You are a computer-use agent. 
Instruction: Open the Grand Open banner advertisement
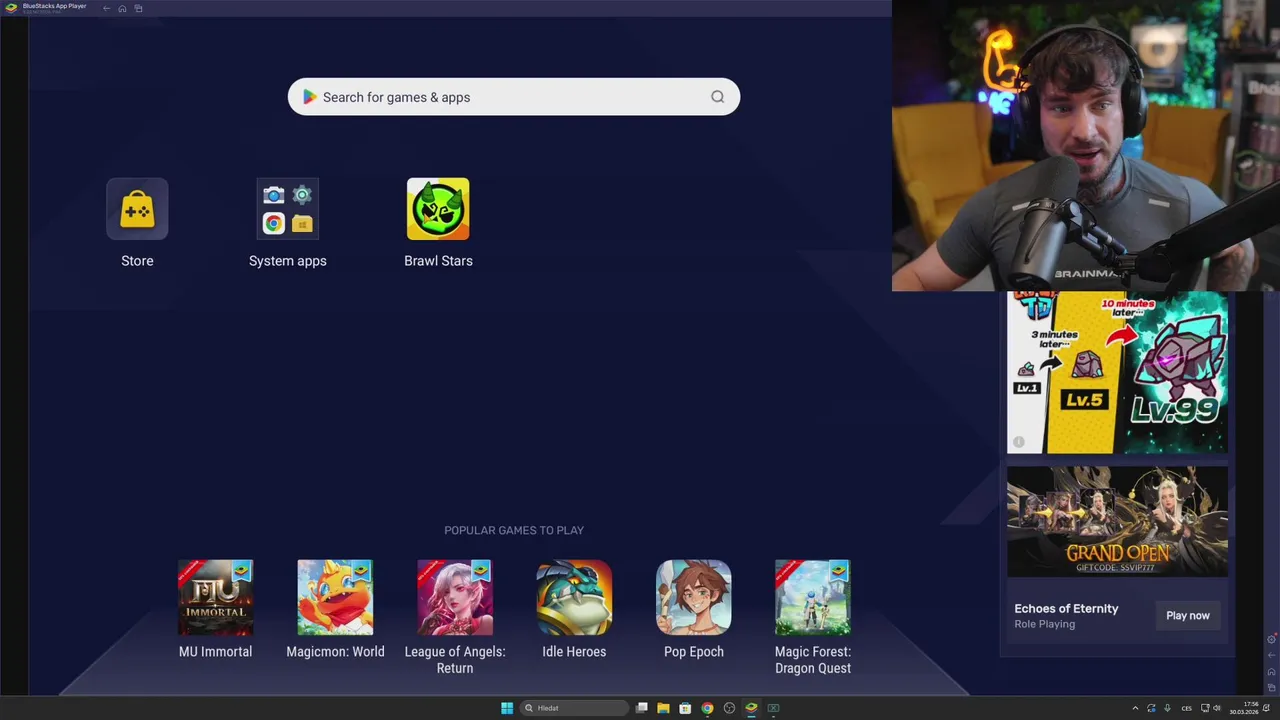pos(1117,521)
